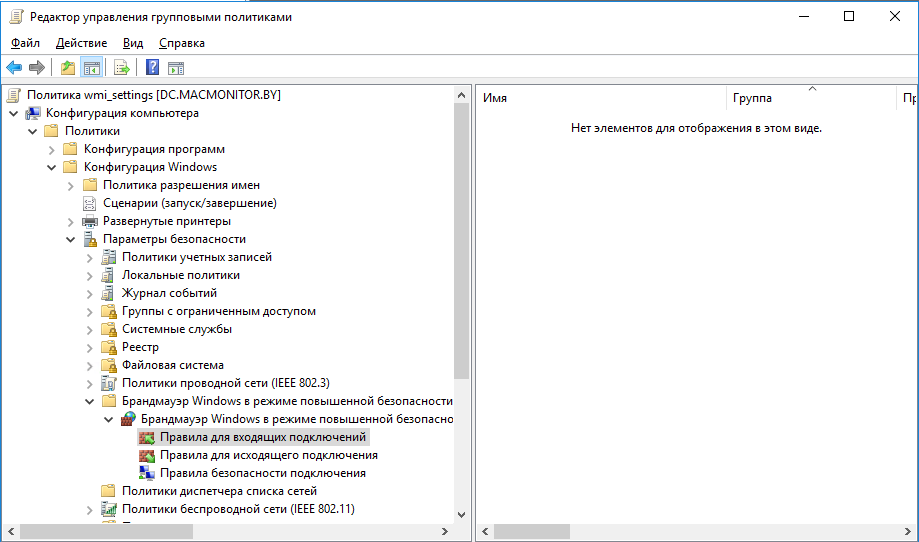Collapse the Конфигурация Windows node

click(x=51, y=167)
